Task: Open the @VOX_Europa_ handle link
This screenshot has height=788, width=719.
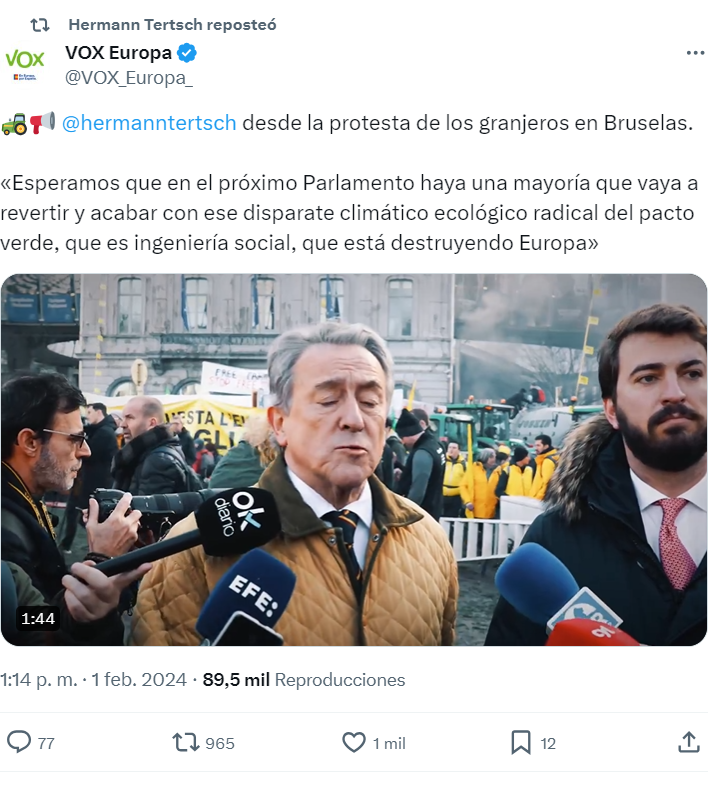Action: coord(129,78)
